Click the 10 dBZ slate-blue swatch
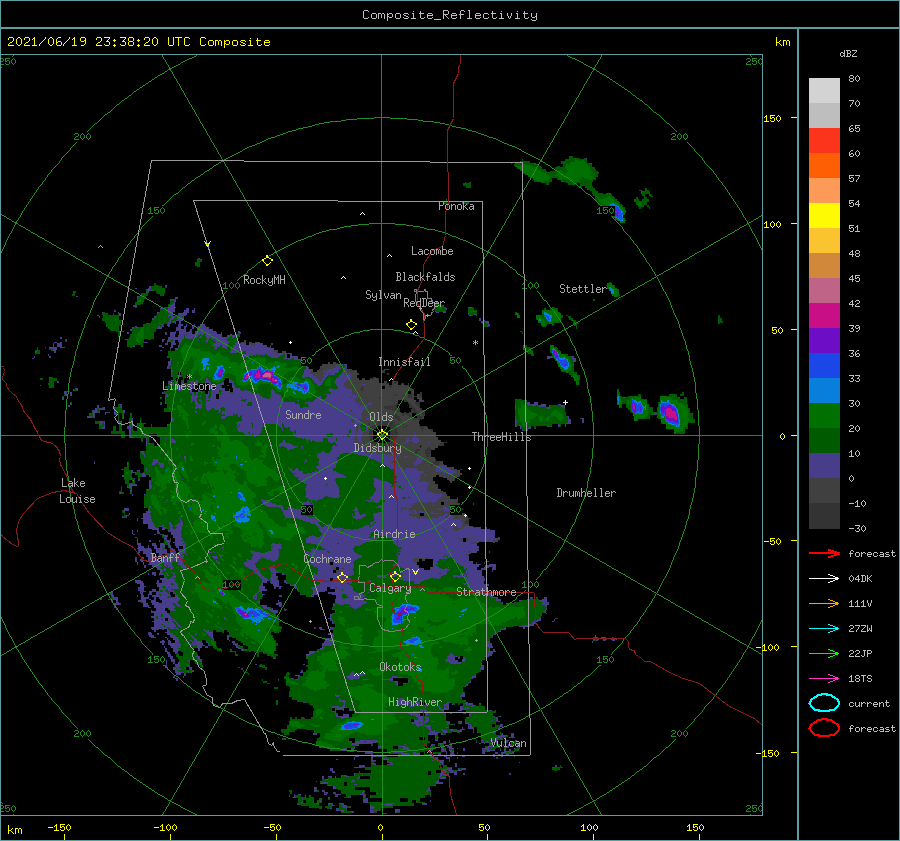Screen dimensions: 900x841 pyautogui.click(x=824, y=466)
